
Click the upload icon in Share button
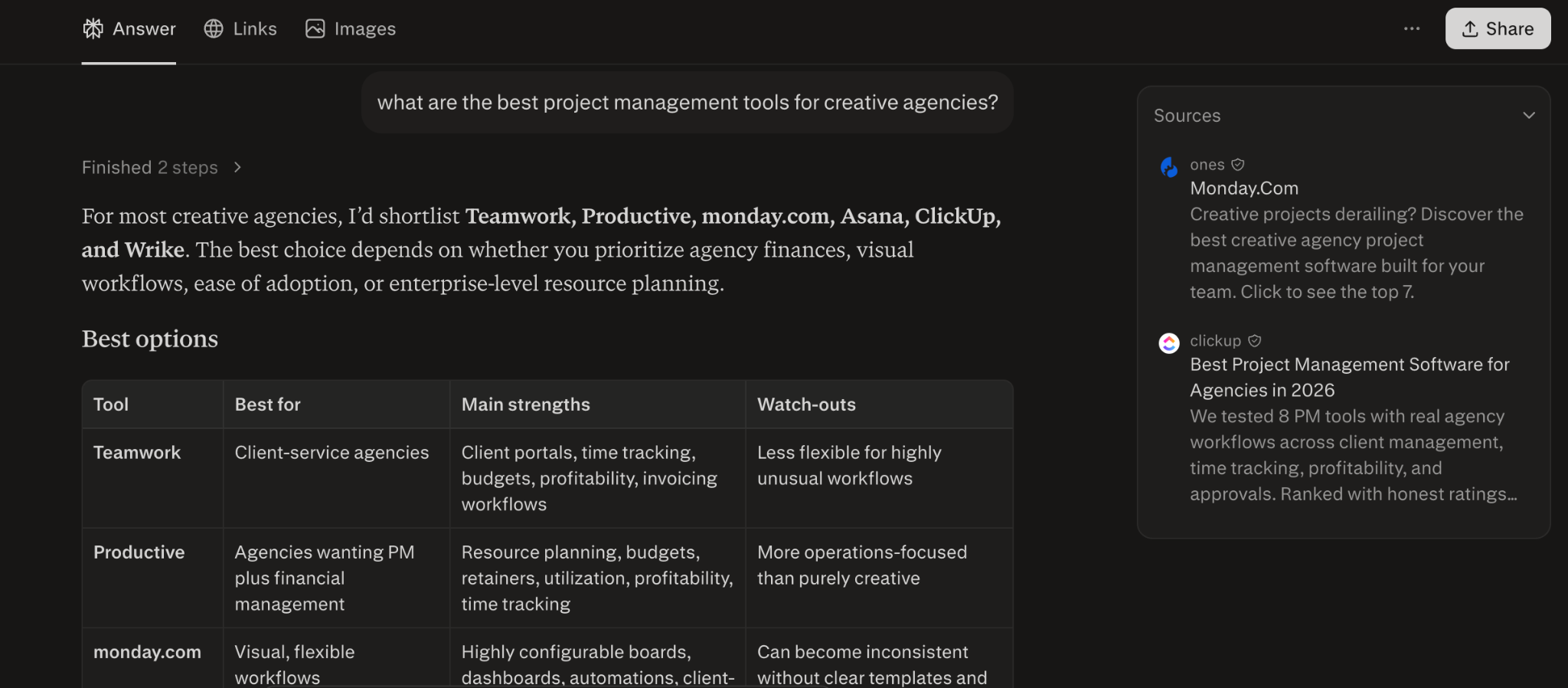tap(1470, 29)
